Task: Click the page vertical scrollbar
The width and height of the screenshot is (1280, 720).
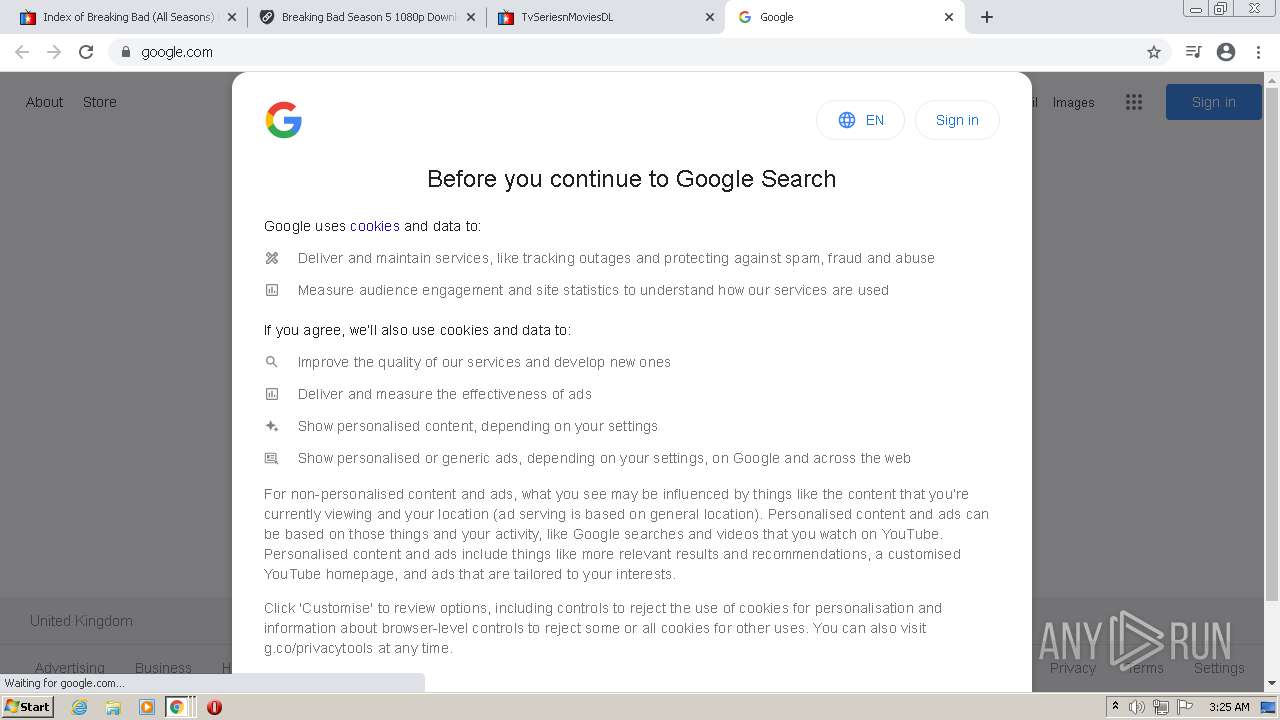Action: 1271,340
